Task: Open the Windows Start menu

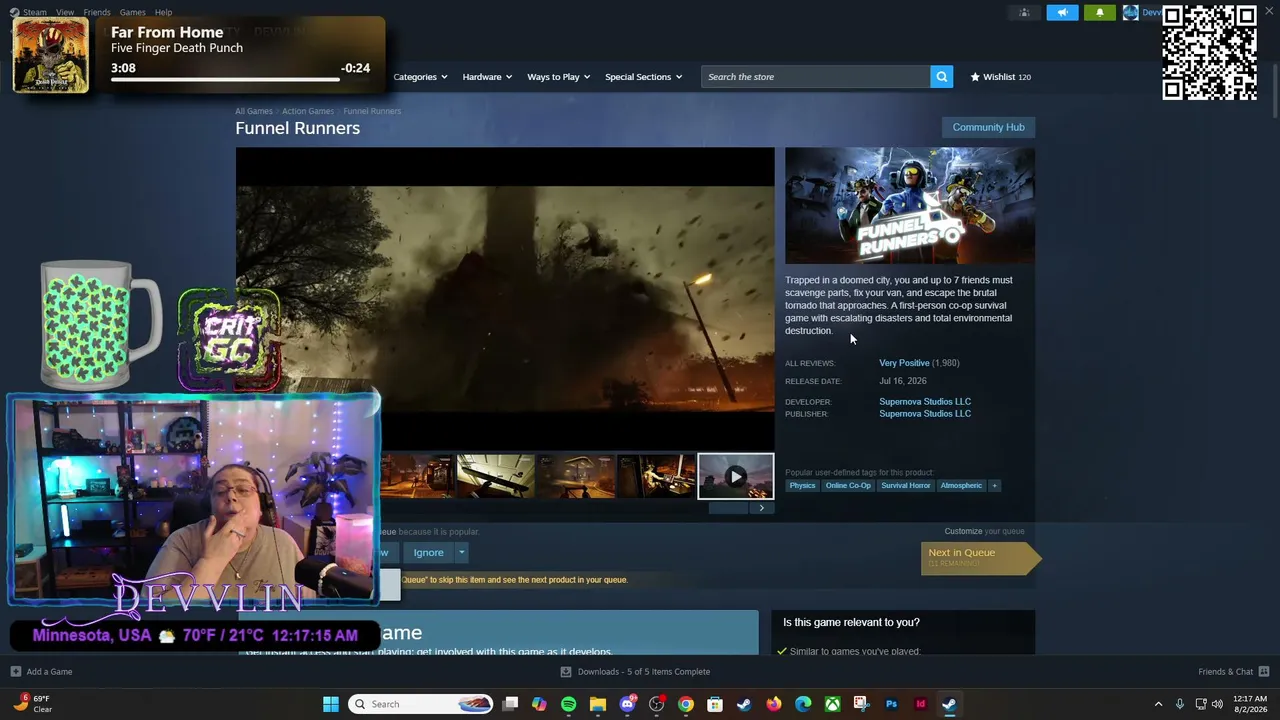Action: pos(330,704)
